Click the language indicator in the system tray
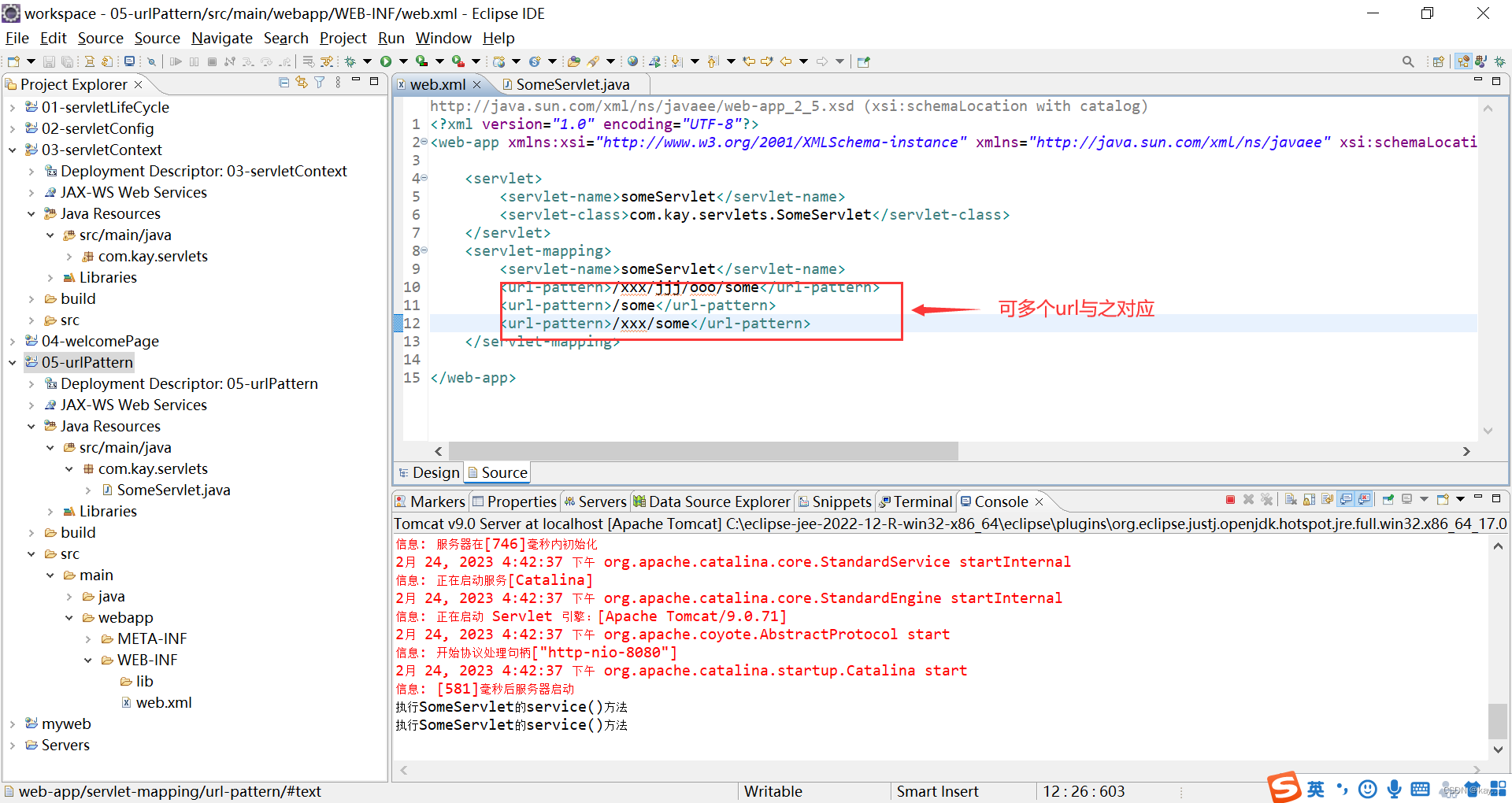The height and width of the screenshot is (803, 1512). 1314,788
